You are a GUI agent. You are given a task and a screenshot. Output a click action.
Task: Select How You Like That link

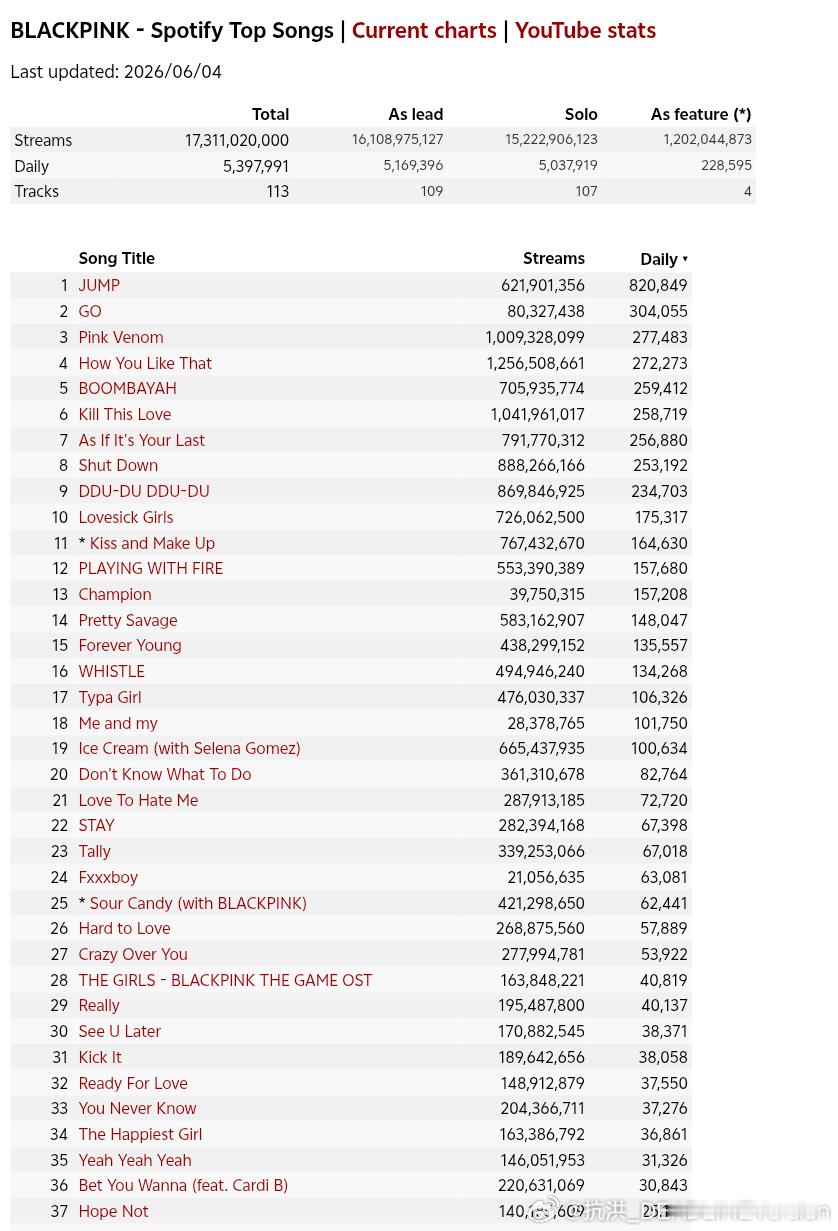145,363
